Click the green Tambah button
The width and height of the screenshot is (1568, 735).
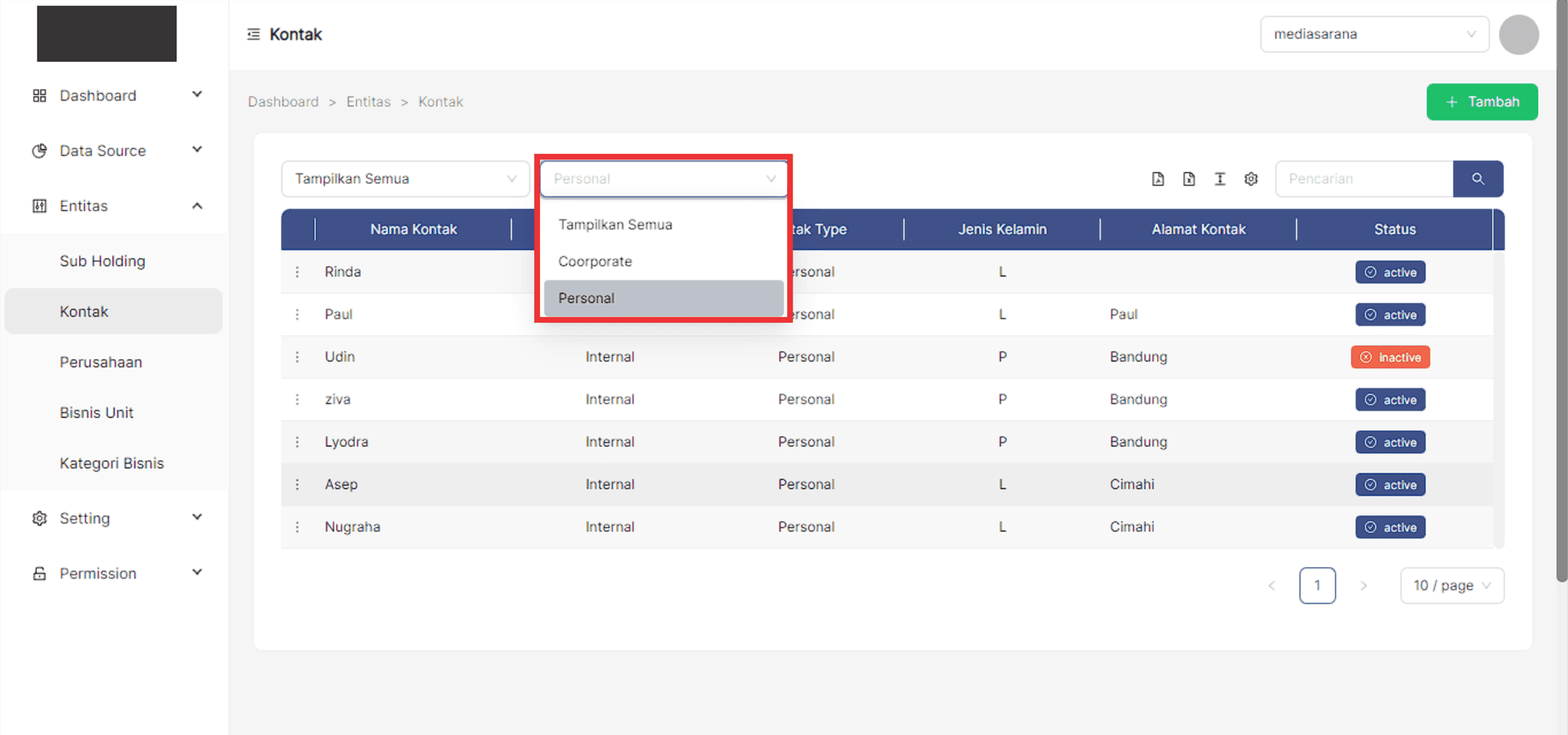click(x=1482, y=101)
